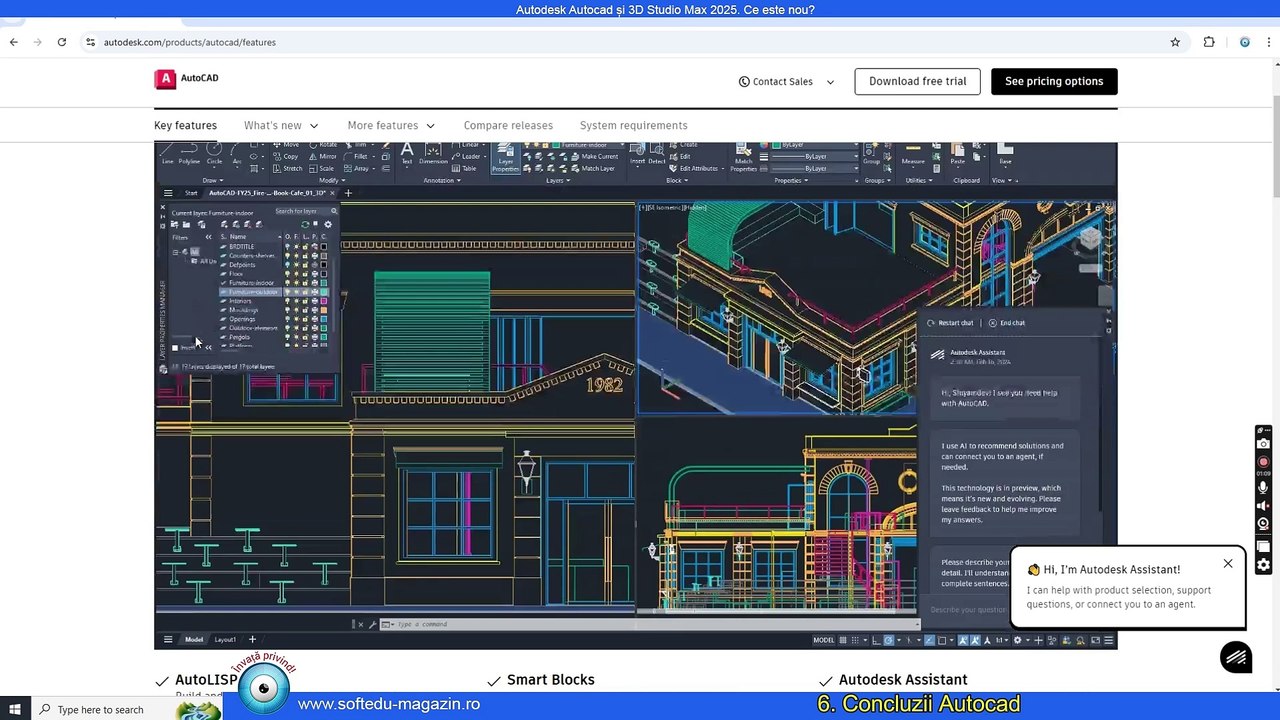
Task: Select the Circle tool
Action: click(x=214, y=153)
